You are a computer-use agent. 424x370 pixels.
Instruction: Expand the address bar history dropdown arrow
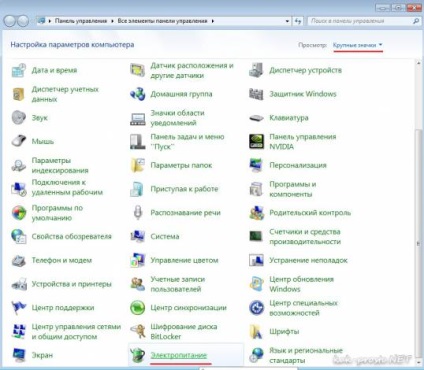tap(287, 21)
